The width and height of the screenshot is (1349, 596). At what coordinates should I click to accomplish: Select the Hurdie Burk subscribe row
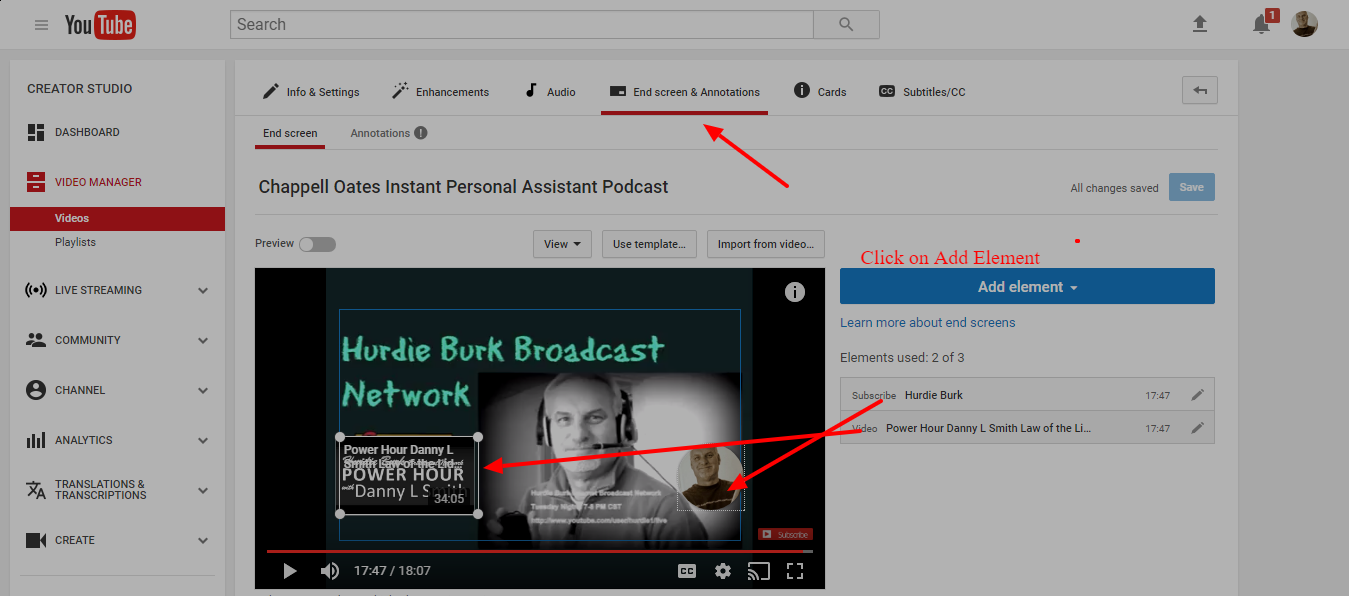click(1027, 395)
